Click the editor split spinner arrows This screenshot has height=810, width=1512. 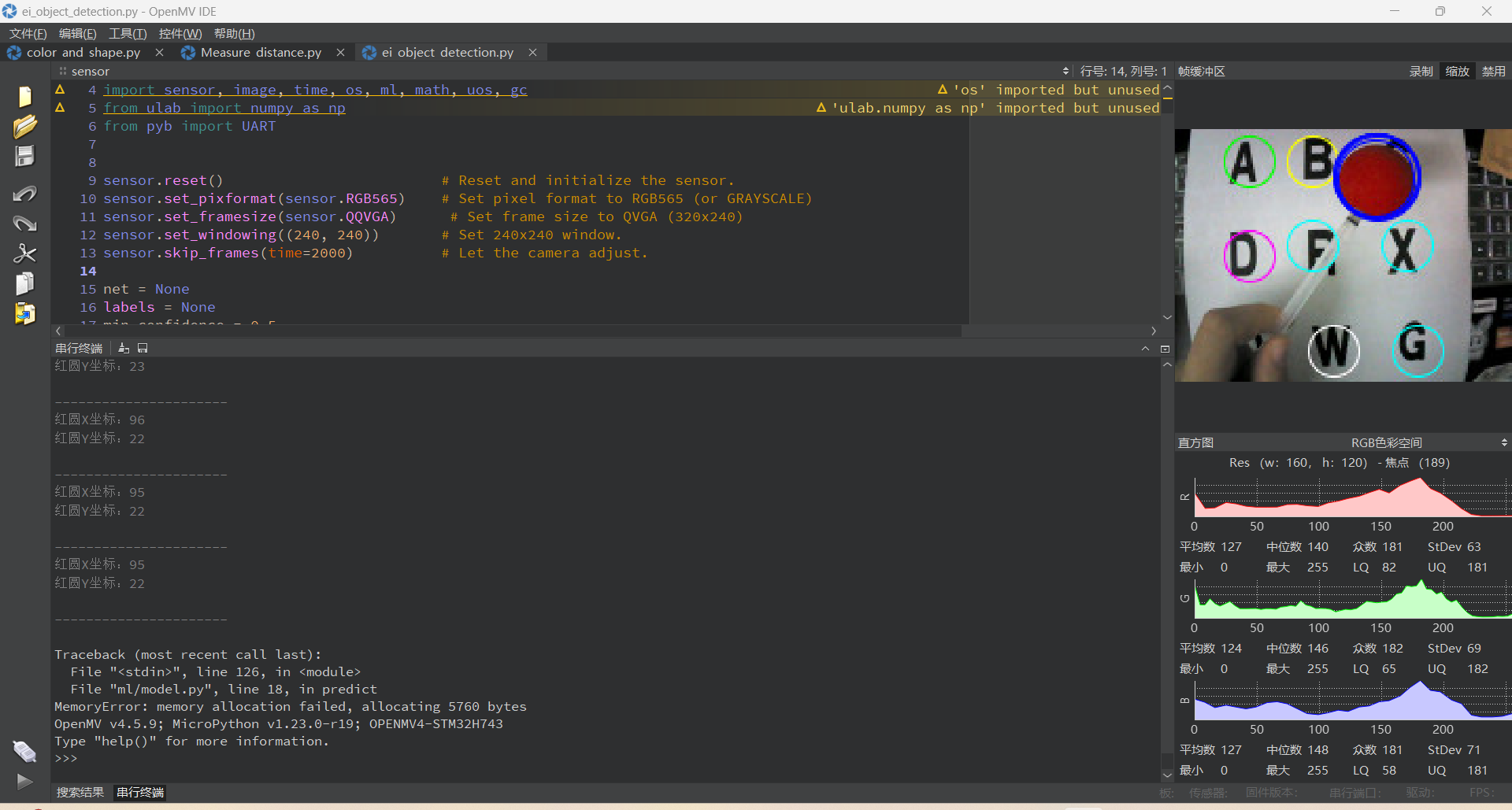pos(1065,71)
